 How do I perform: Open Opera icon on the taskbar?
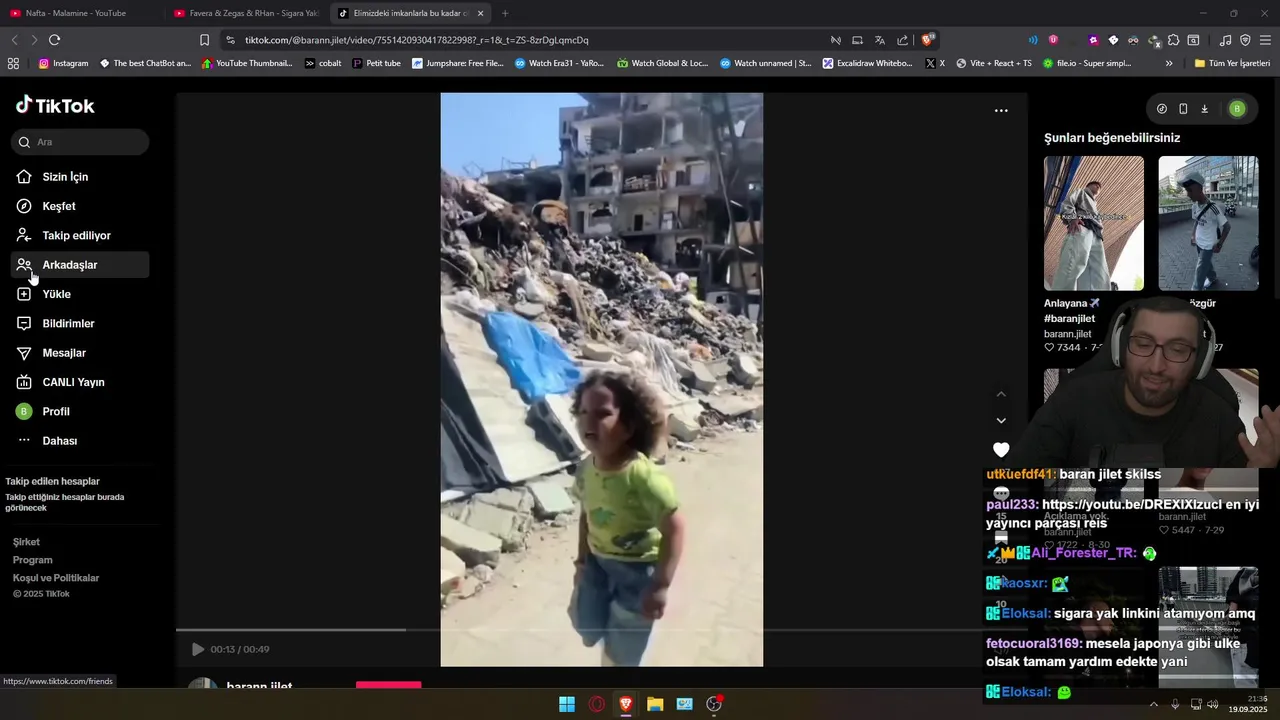click(597, 704)
